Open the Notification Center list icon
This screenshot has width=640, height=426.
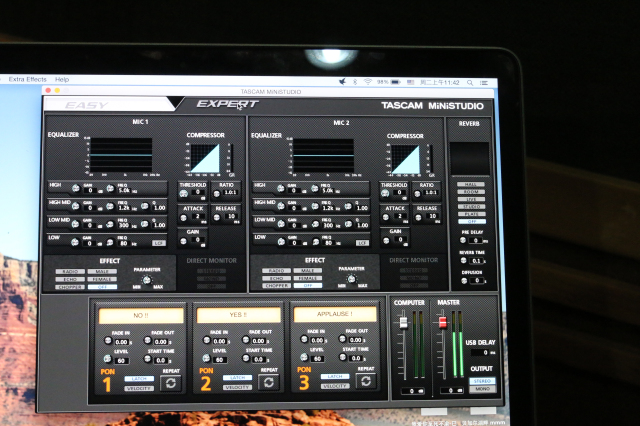(x=484, y=82)
